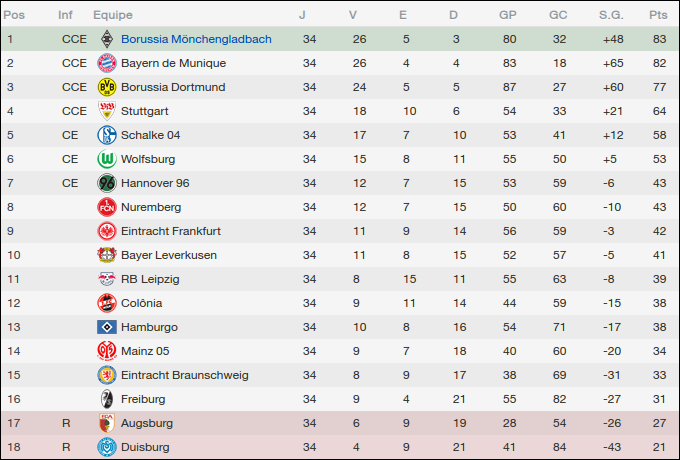Click the Pos column header
680x460 pixels.
click(x=15, y=15)
